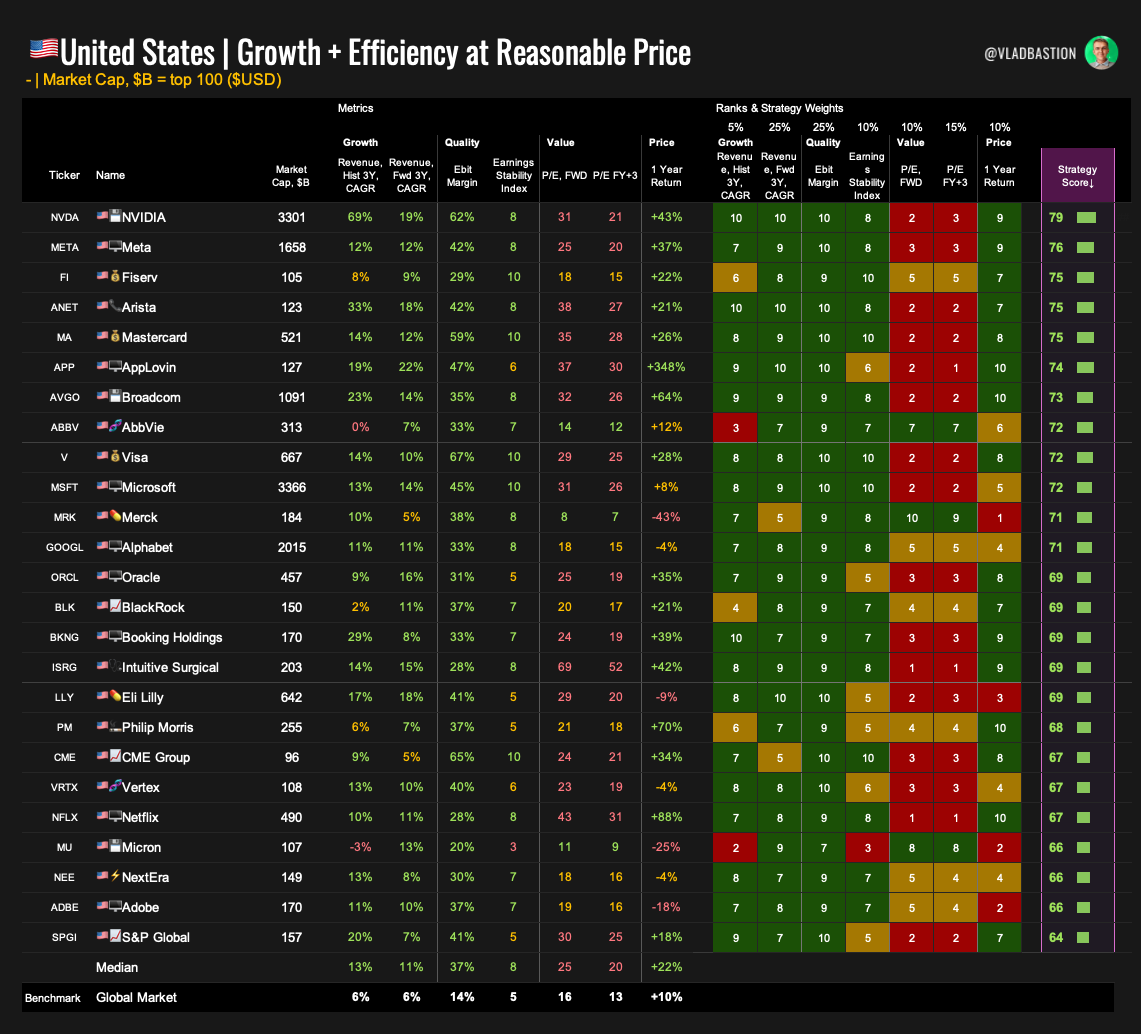Click the Ranks & Strategy Weights heading

click(x=779, y=108)
